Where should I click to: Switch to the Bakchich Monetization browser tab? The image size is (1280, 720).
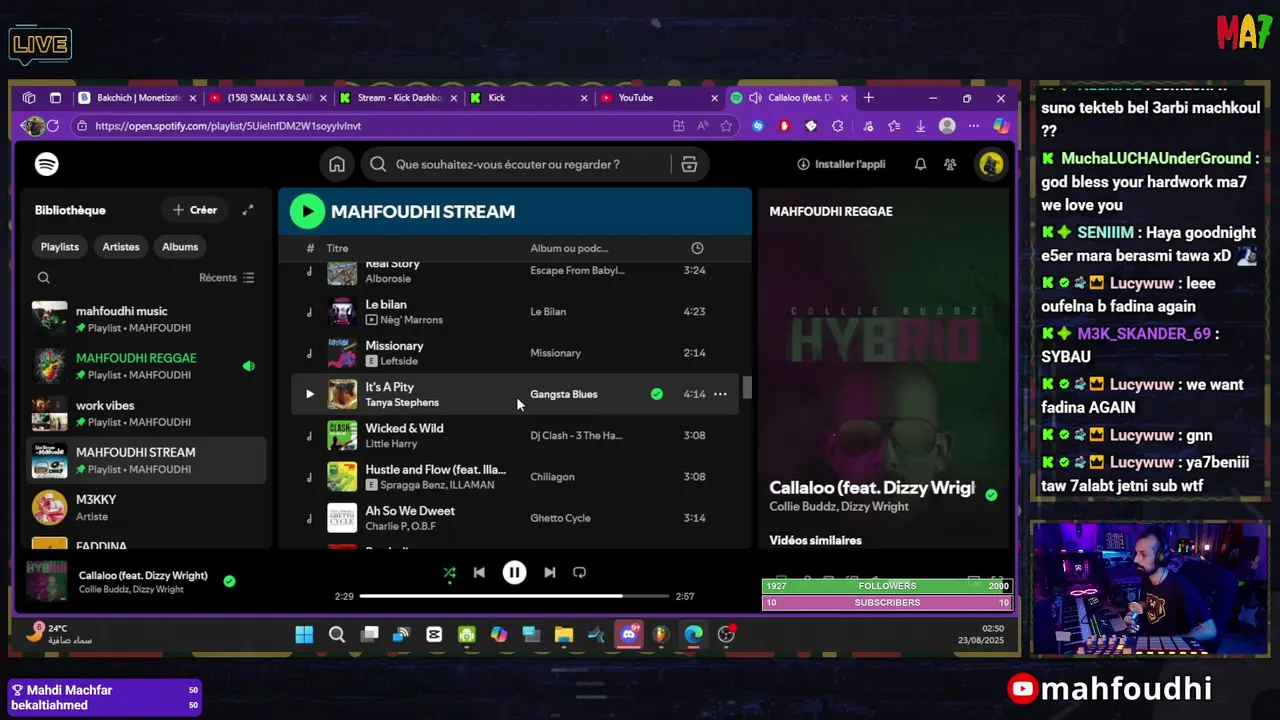point(138,98)
